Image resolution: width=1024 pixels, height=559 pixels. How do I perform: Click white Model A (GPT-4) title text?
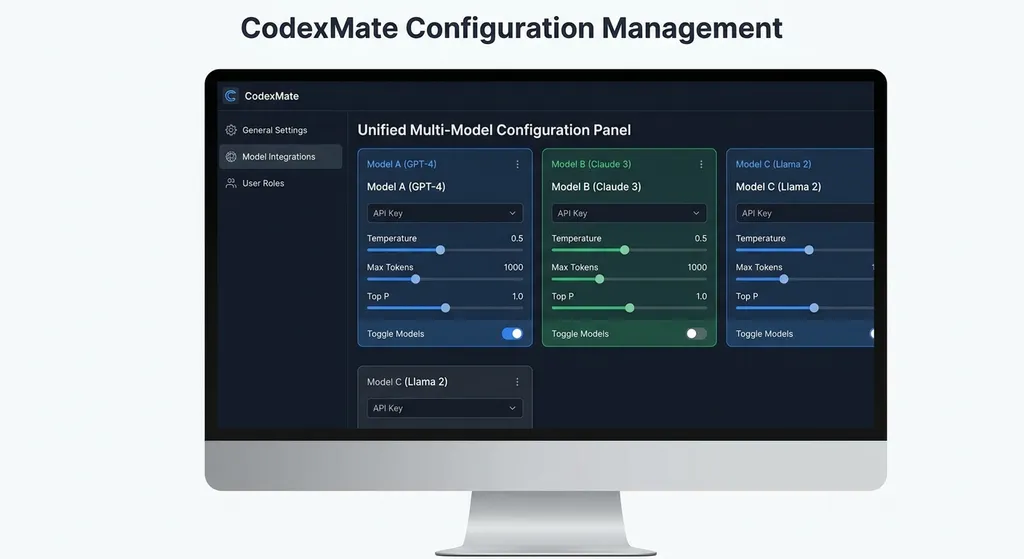[x=406, y=187]
